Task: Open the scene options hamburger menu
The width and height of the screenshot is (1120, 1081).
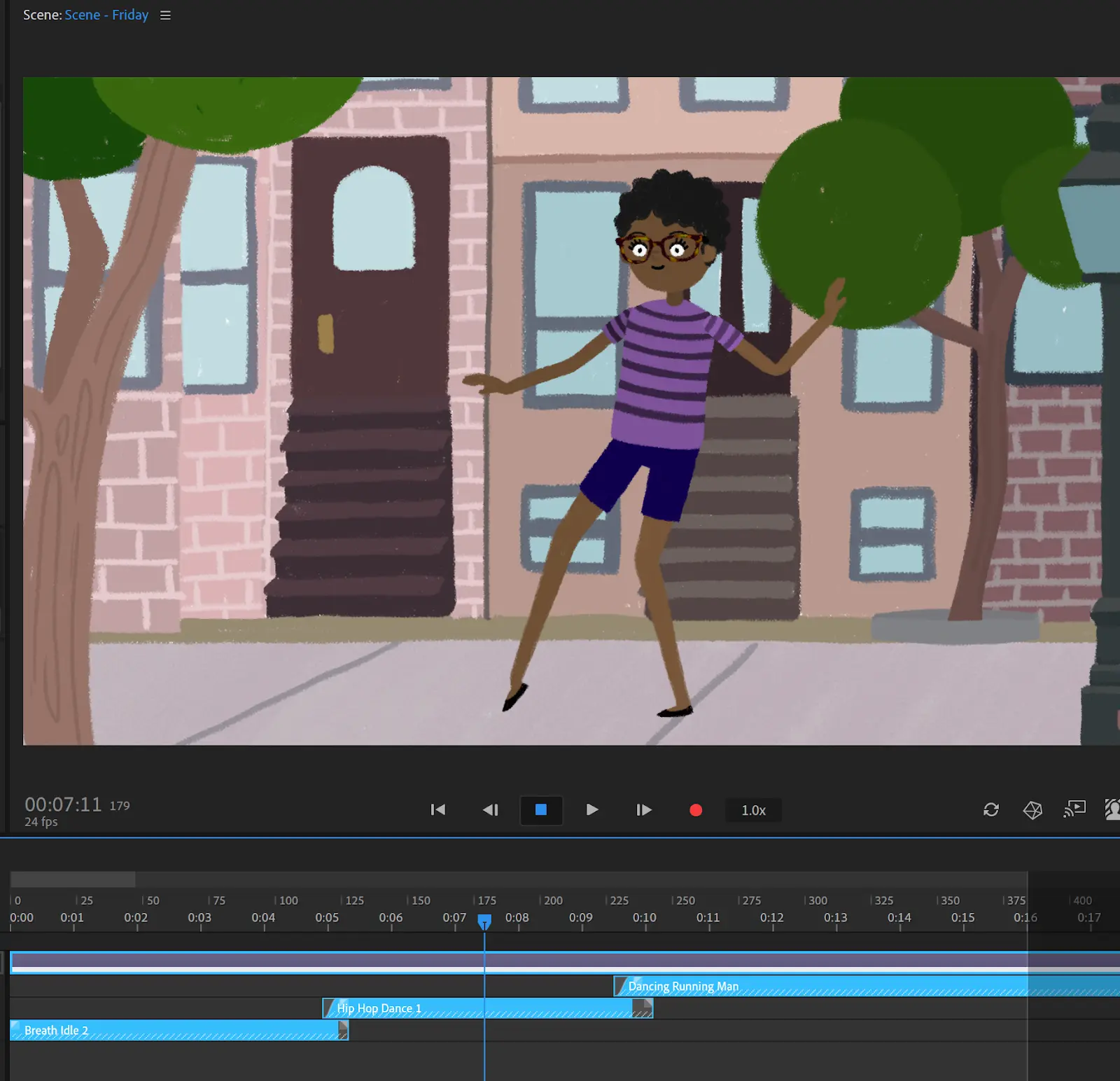Action: coord(164,15)
